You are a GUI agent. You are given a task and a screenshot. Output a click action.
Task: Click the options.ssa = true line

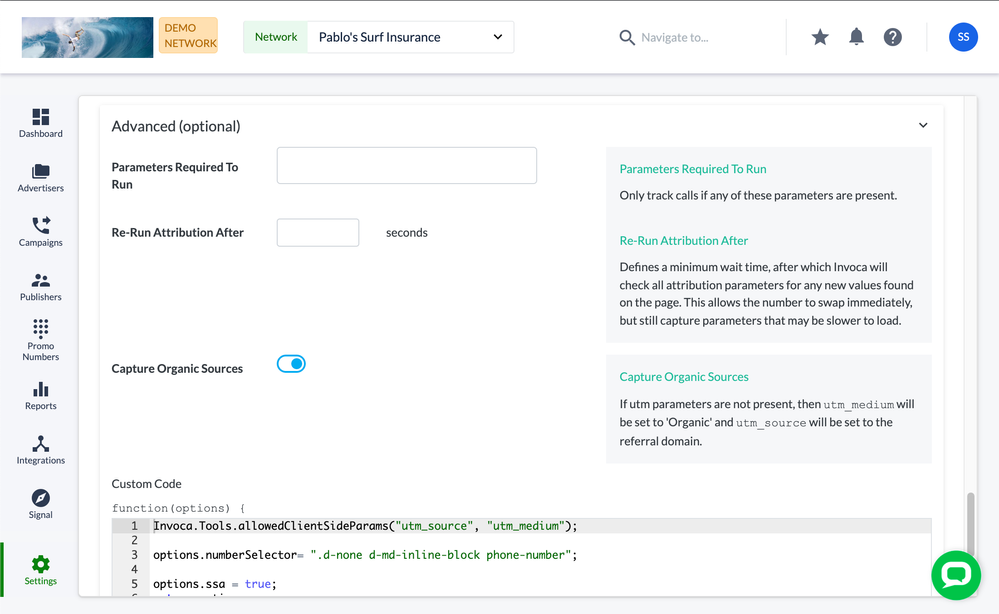[215, 584]
